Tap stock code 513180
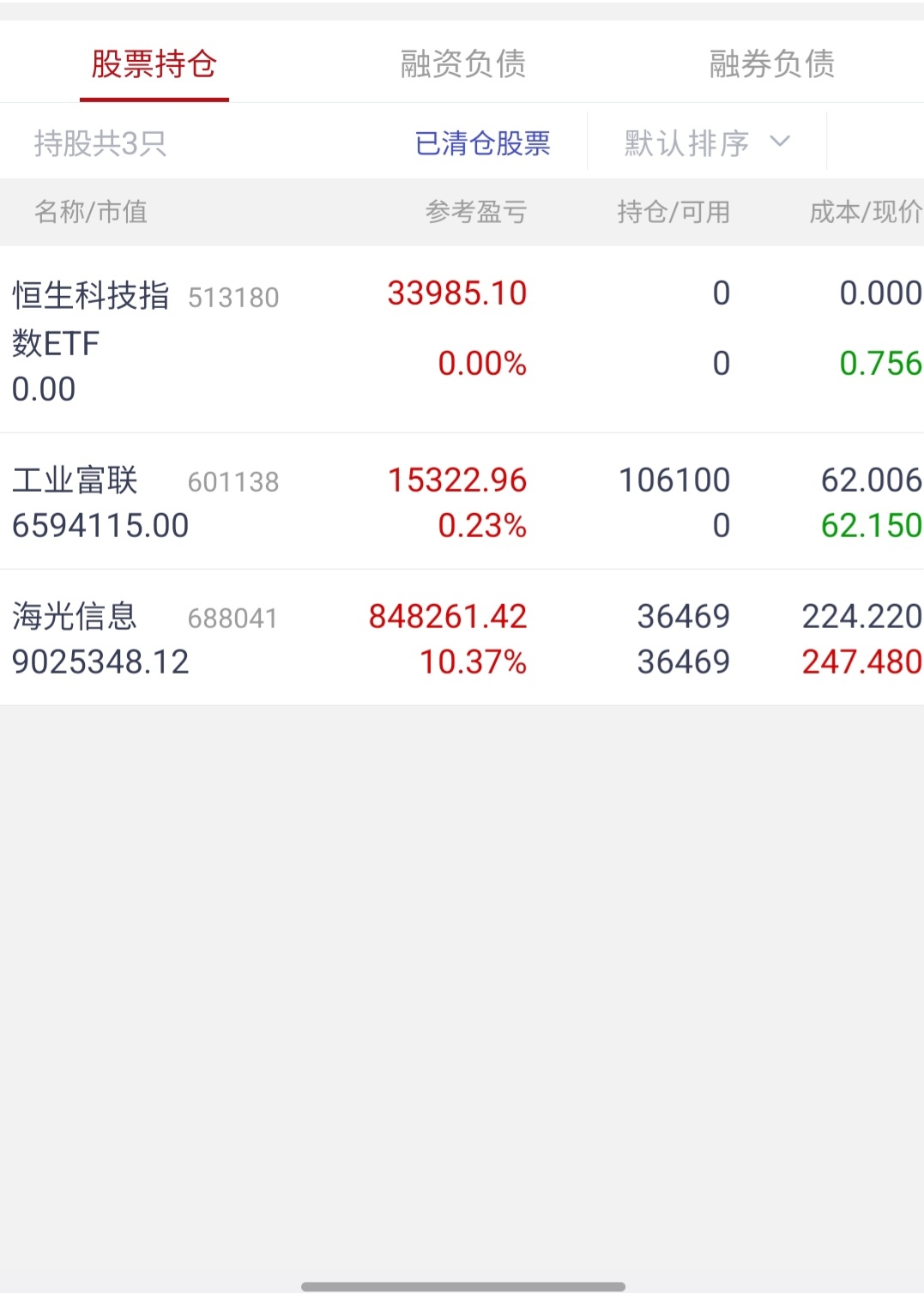The height and width of the screenshot is (1293, 924). click(233, 298)
